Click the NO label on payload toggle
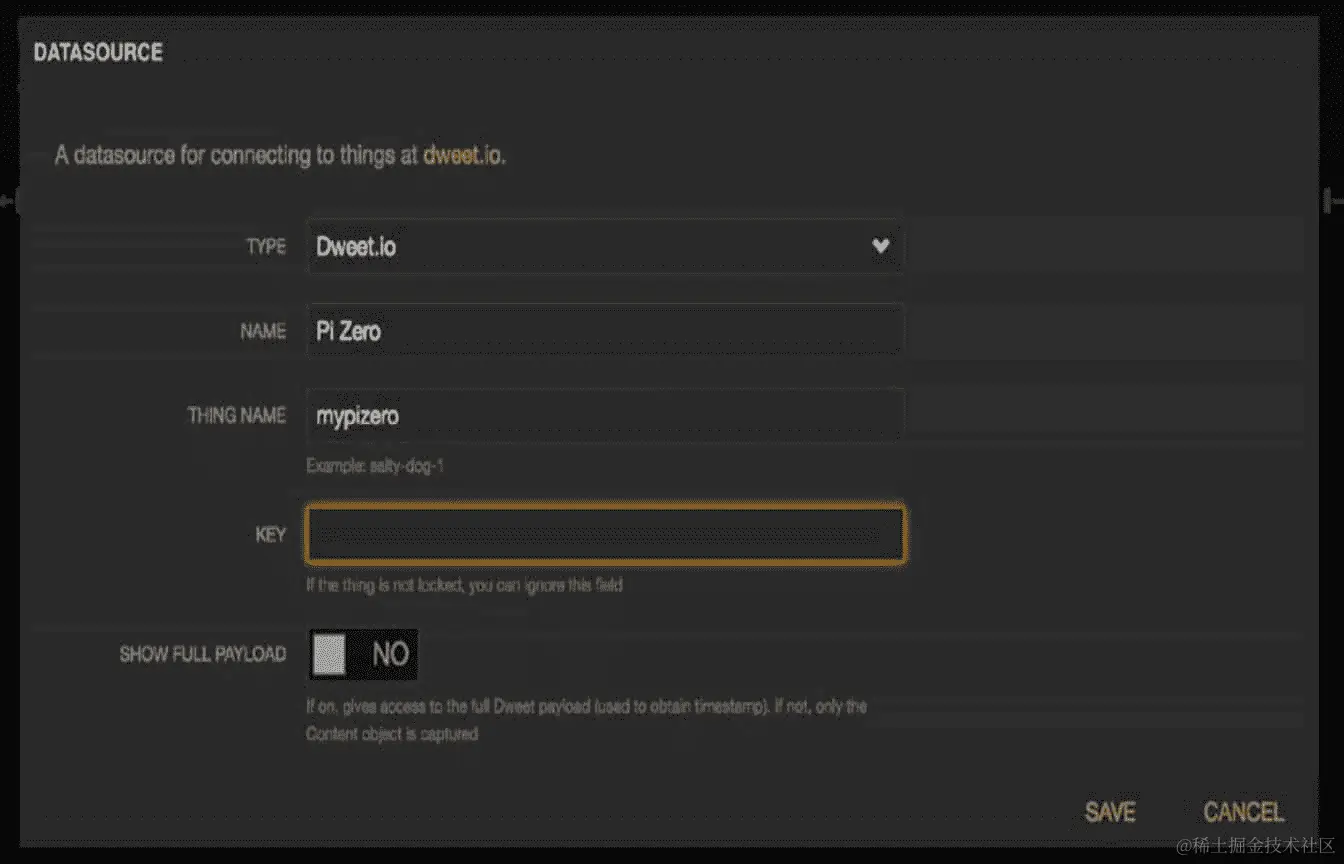This screenshot has height=864, width=1344. click(390, 655)
